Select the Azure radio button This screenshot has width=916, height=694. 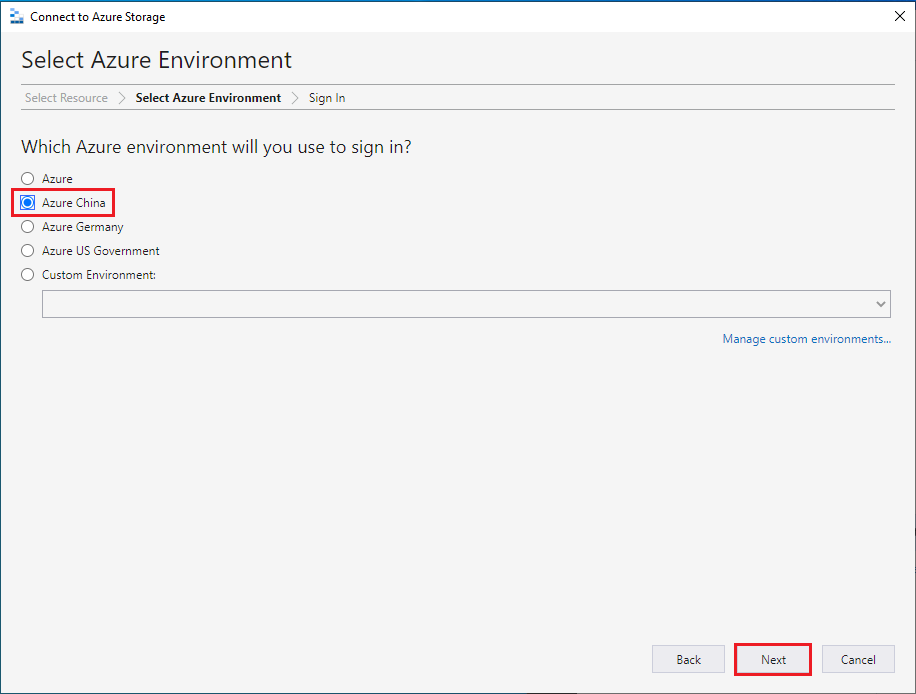(27, 178)
